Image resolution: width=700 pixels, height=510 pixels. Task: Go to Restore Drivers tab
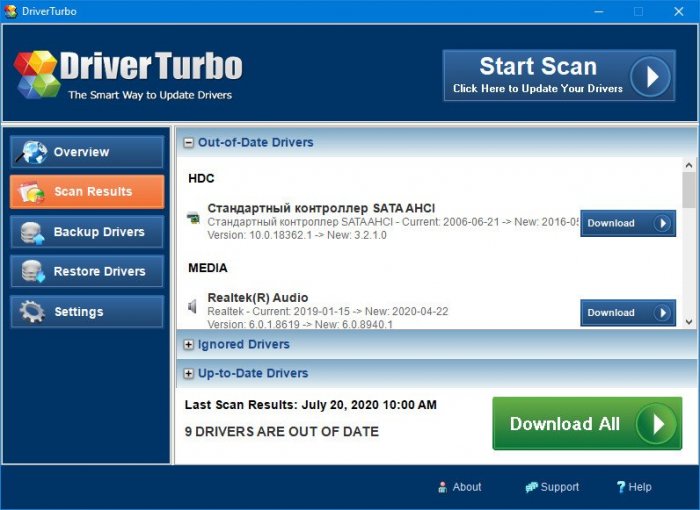click(87, 272)
